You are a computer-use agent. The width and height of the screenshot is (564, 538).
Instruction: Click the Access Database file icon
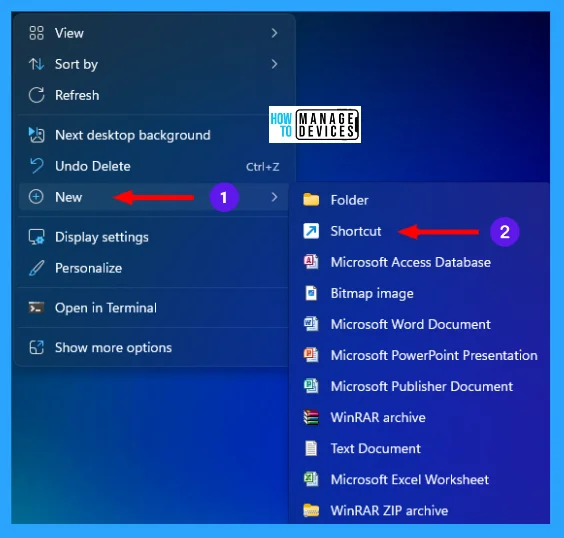(311, 262)
